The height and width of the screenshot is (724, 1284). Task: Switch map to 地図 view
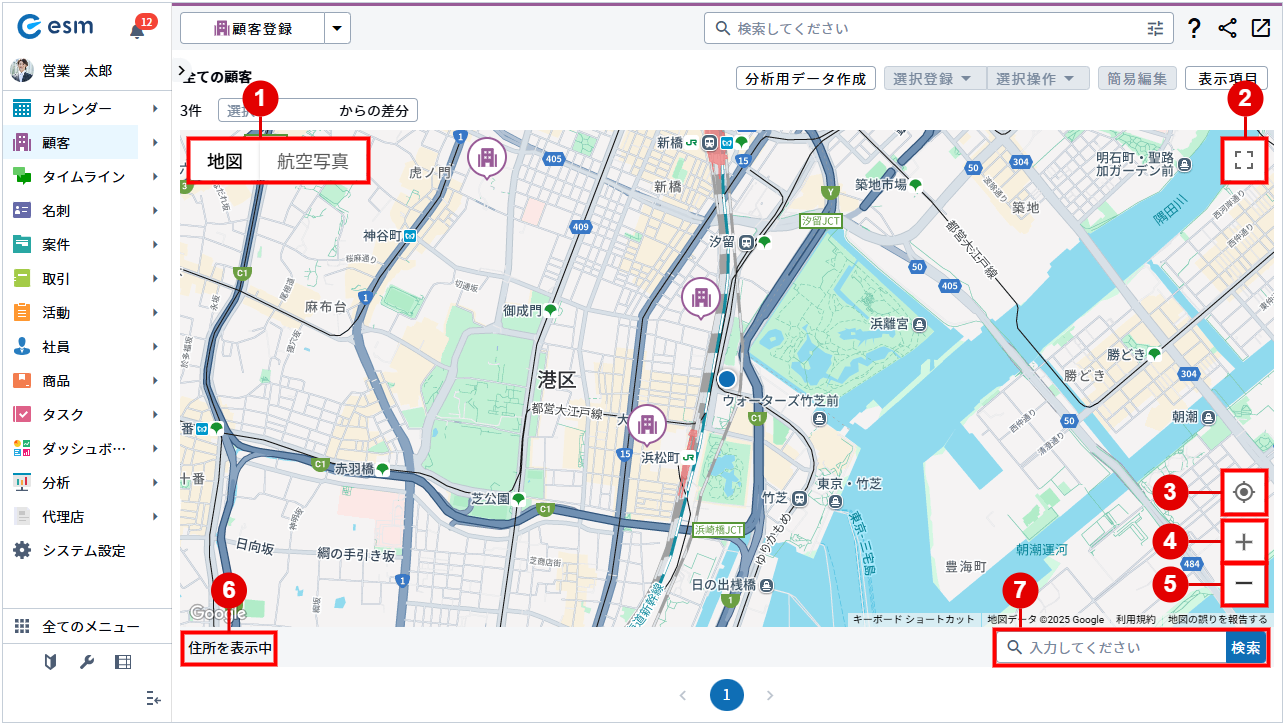coord(225,161)
